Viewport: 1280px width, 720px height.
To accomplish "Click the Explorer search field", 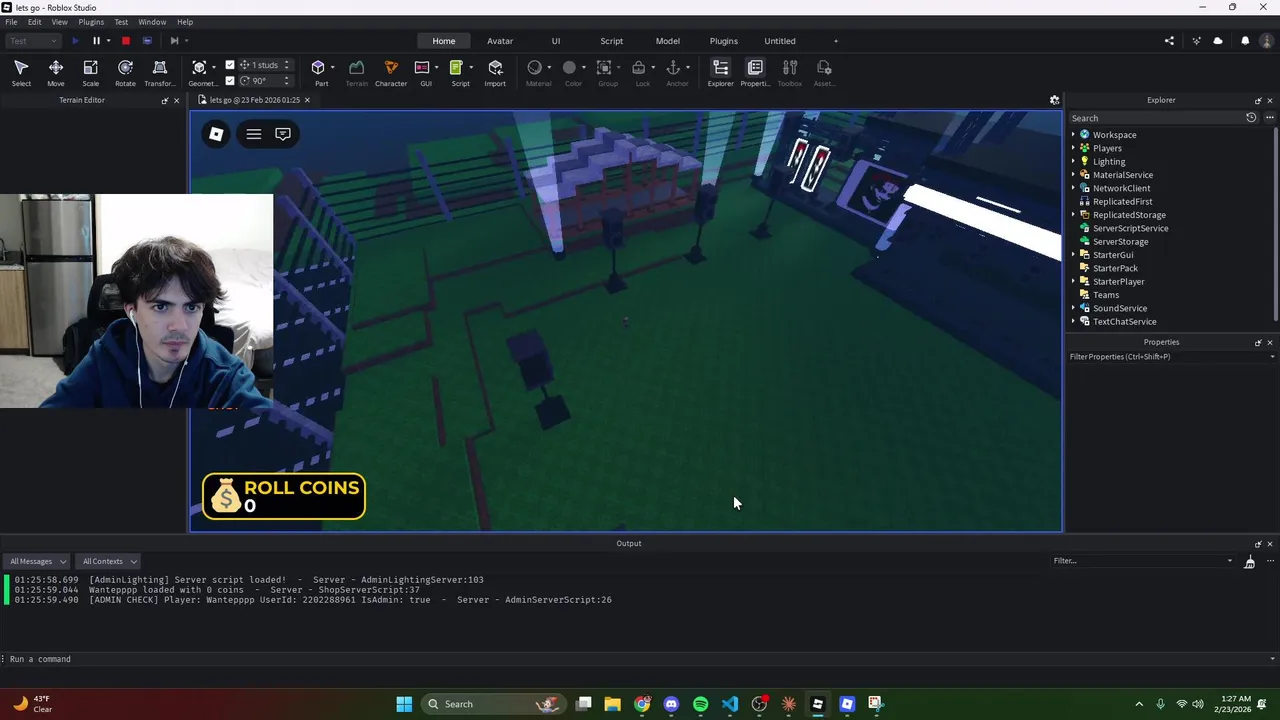I will pyautogui.click(x=1155, y=118).
